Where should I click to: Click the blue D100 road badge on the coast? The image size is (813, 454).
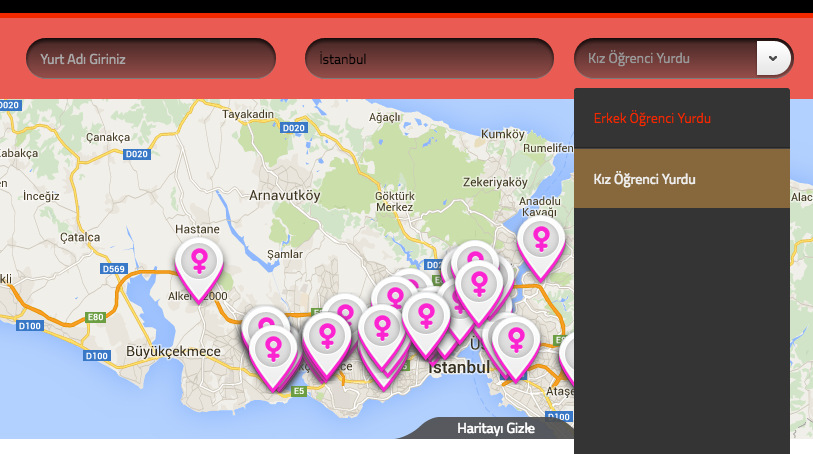pyautogui.click(x=97, y=356)
